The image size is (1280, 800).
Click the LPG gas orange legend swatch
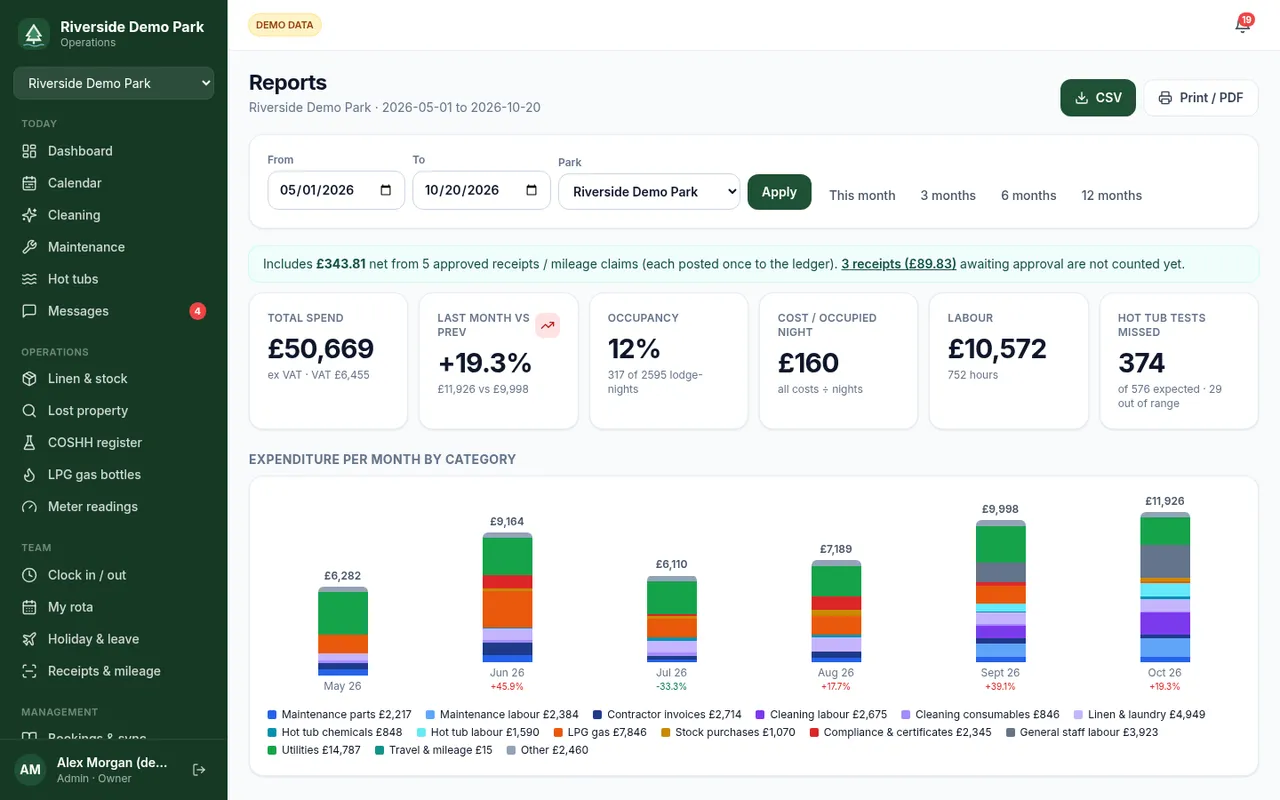(x=558, y=732)
